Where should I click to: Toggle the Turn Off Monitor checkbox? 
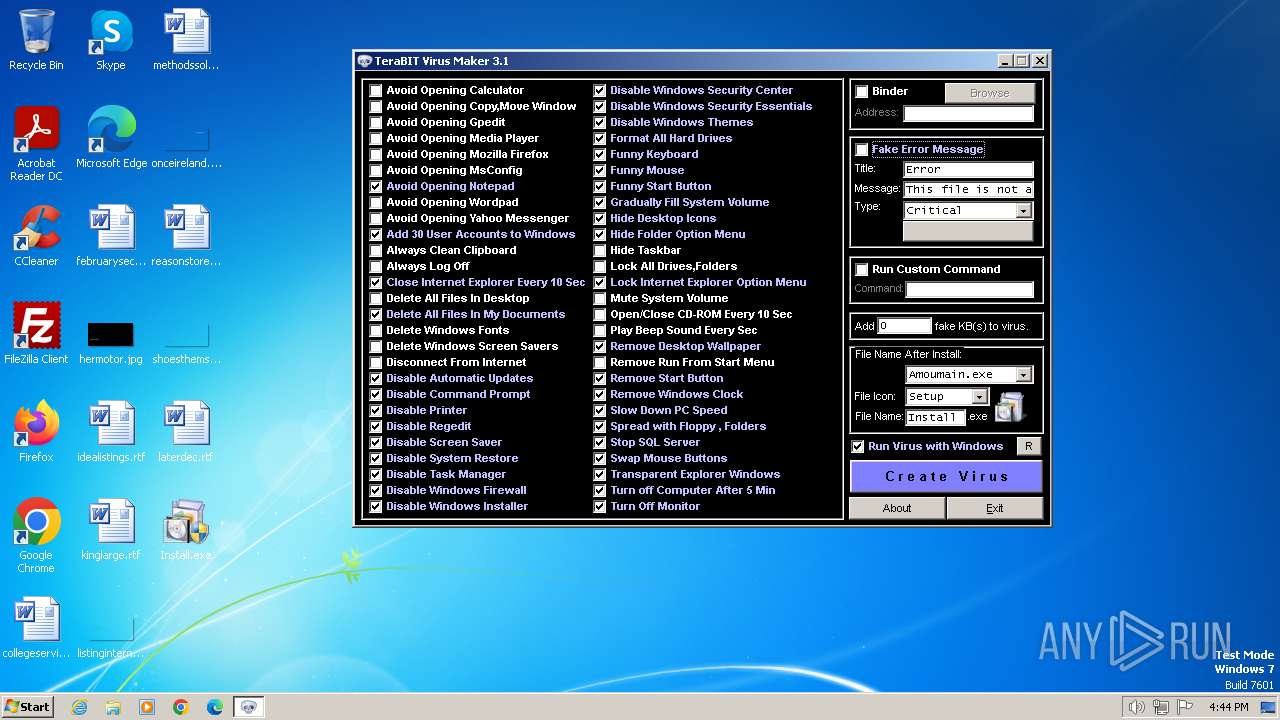pyautogui.click(x=600, y=506)
